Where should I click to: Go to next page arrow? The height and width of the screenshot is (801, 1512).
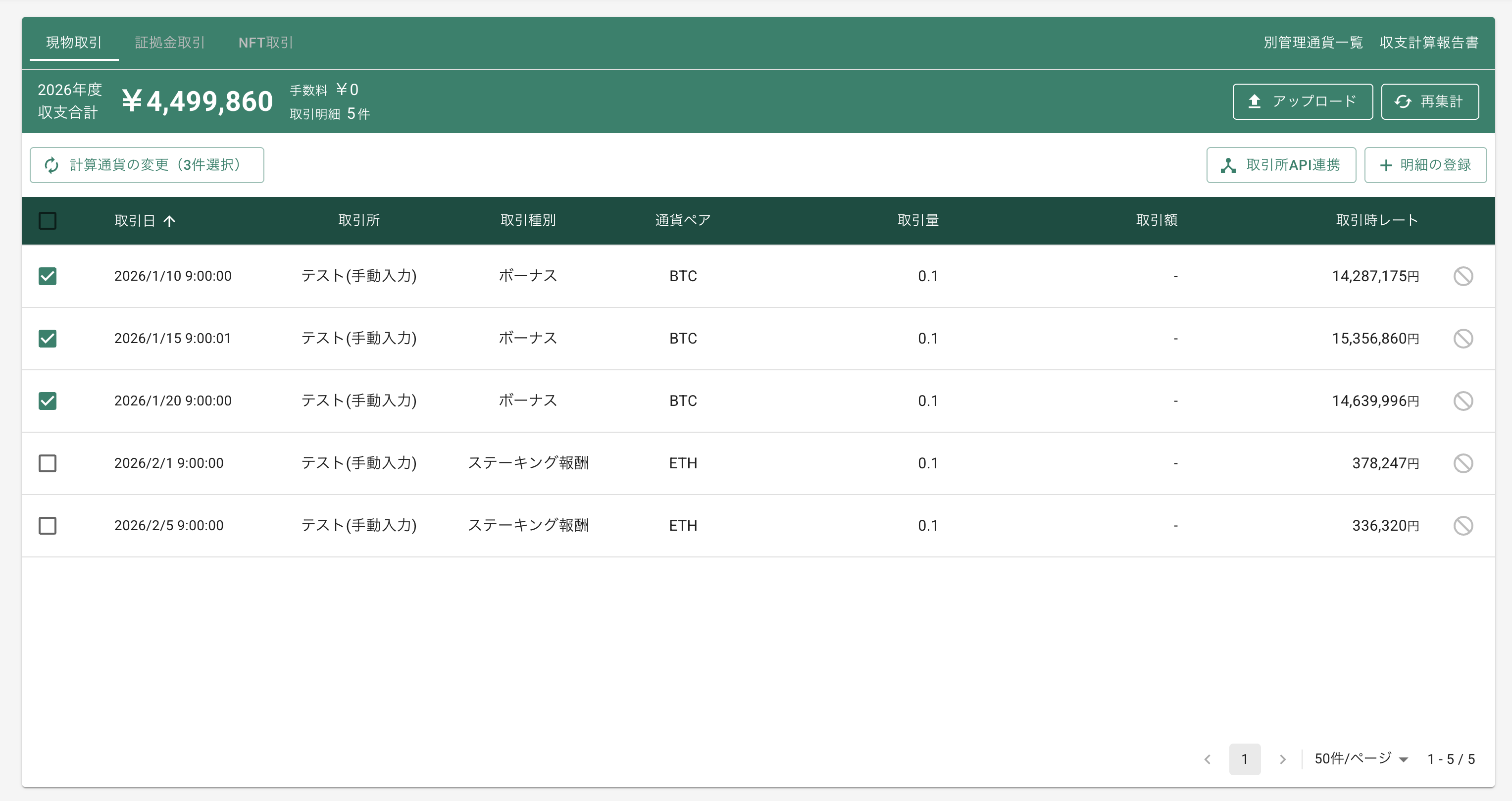point(1282,759)
